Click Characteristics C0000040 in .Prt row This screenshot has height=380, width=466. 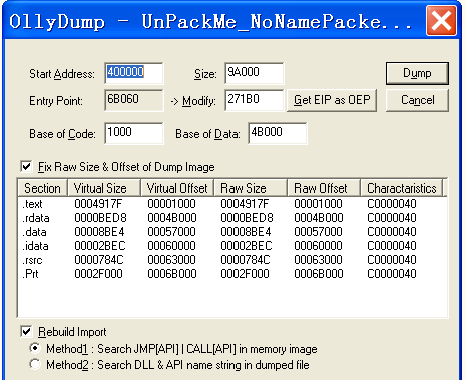tap(392, 274)
